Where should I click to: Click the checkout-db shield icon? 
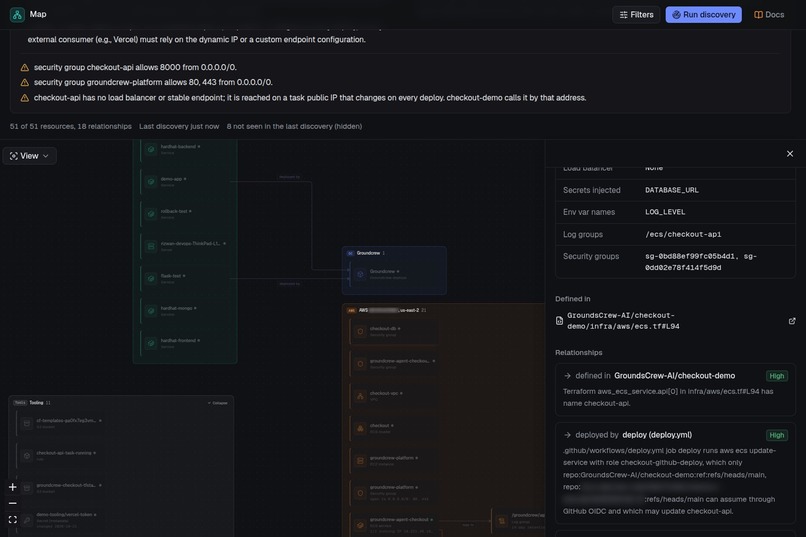click(x=360, y=331)
